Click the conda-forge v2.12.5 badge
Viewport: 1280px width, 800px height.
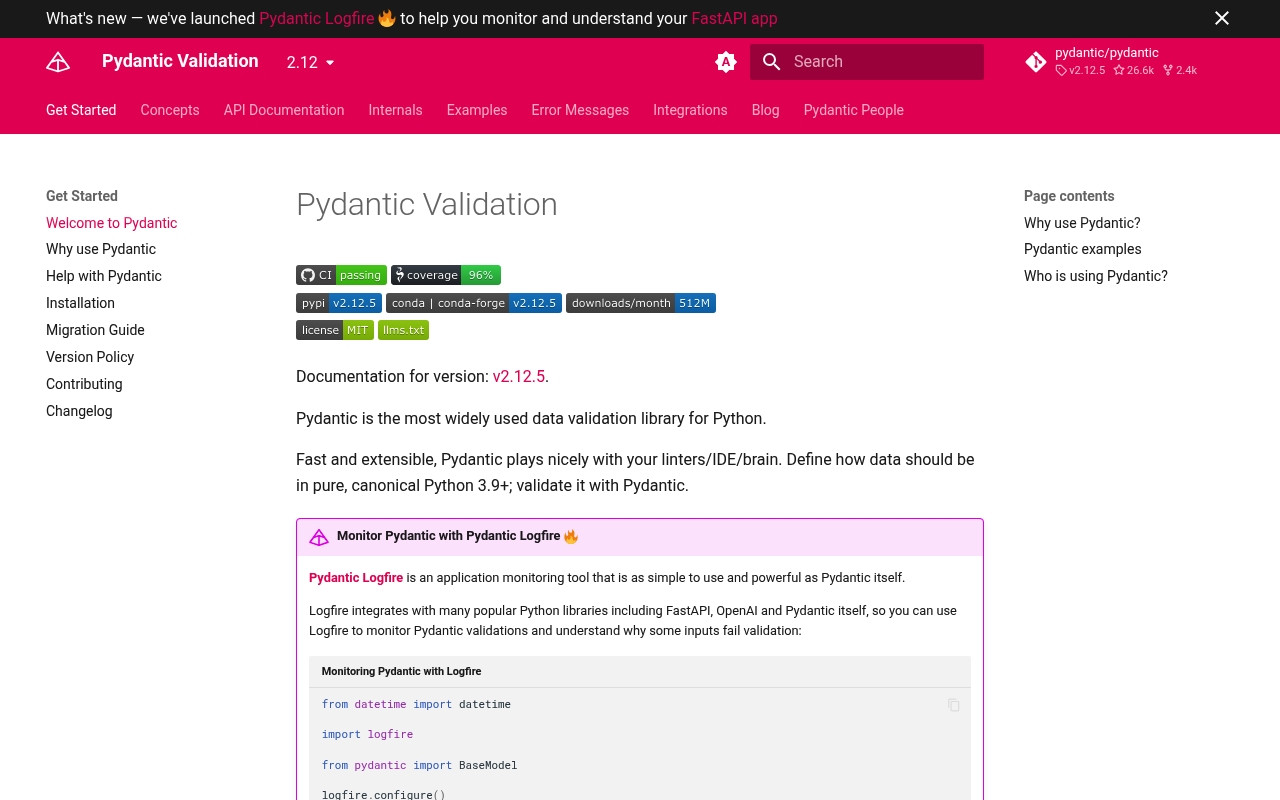[474, 303]
